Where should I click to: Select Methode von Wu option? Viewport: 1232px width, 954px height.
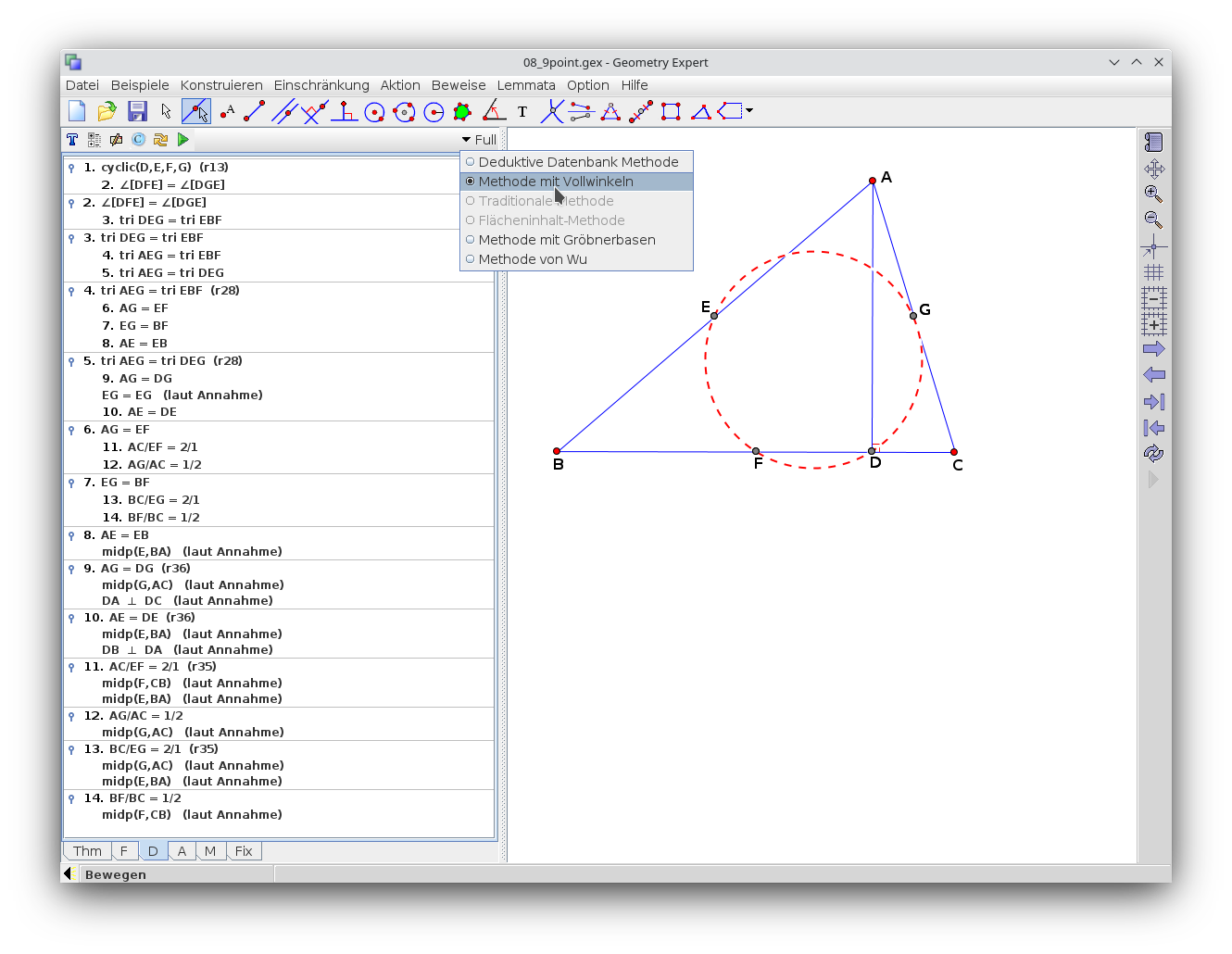pyautogui.click(x=533, y=259)
